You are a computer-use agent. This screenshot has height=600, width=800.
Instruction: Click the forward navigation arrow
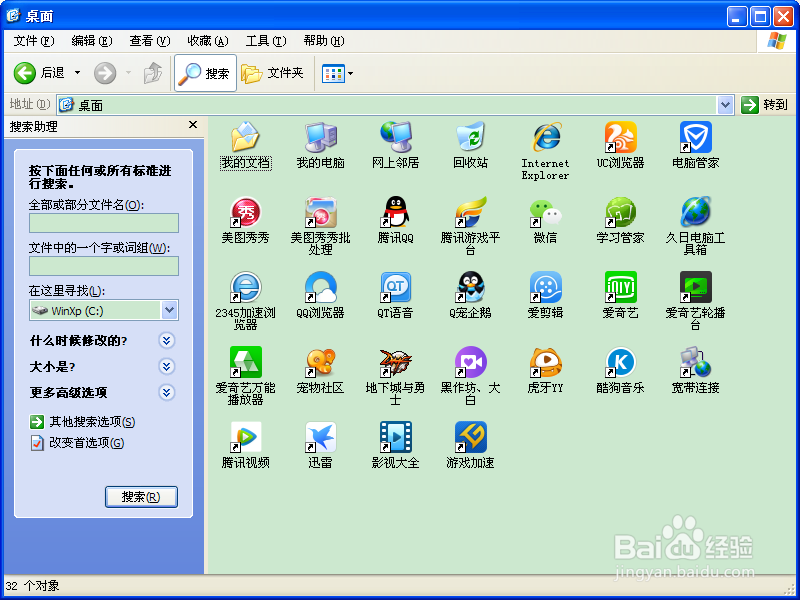[105, 73]
